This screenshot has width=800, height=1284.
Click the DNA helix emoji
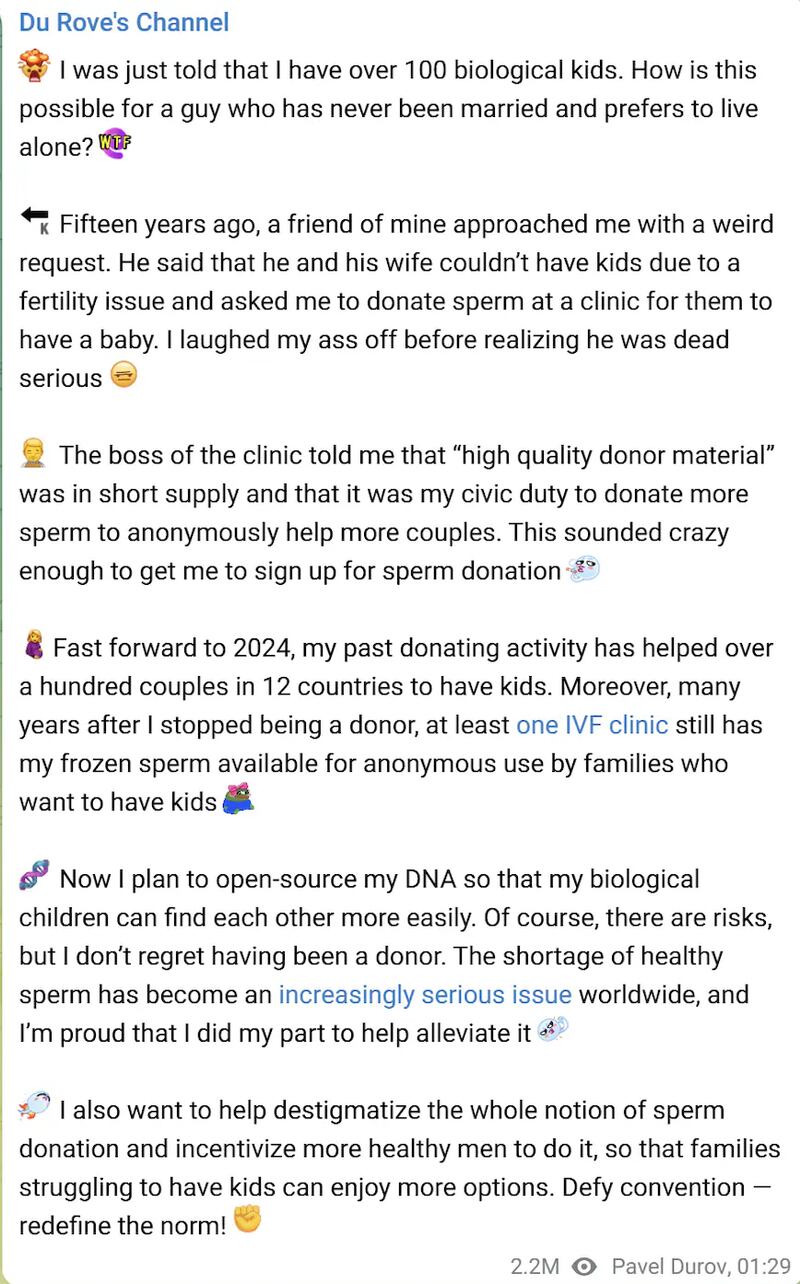[x=34, y=878]
